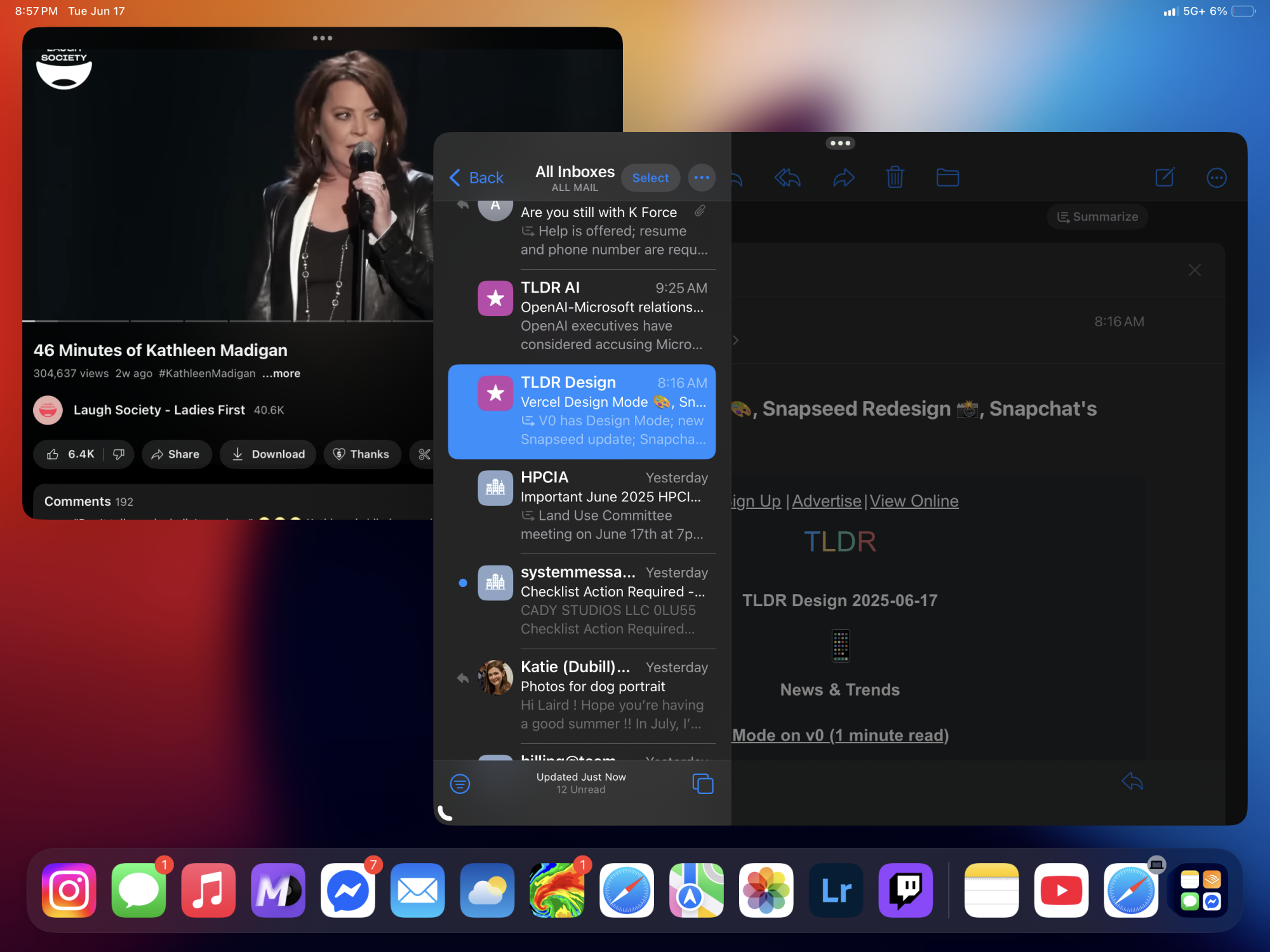Open the ellipsis menu next to Select
This screenshot has height=952, width=1270.
point(701,178)
